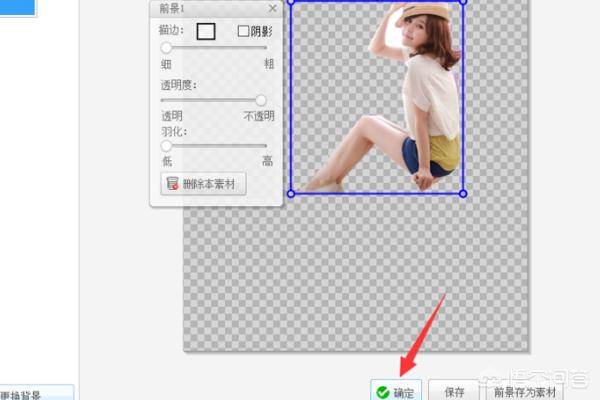The image size is (600, 400).
Task: Set opacity slider to 透明 end
Action: click(x=164, y=100)
